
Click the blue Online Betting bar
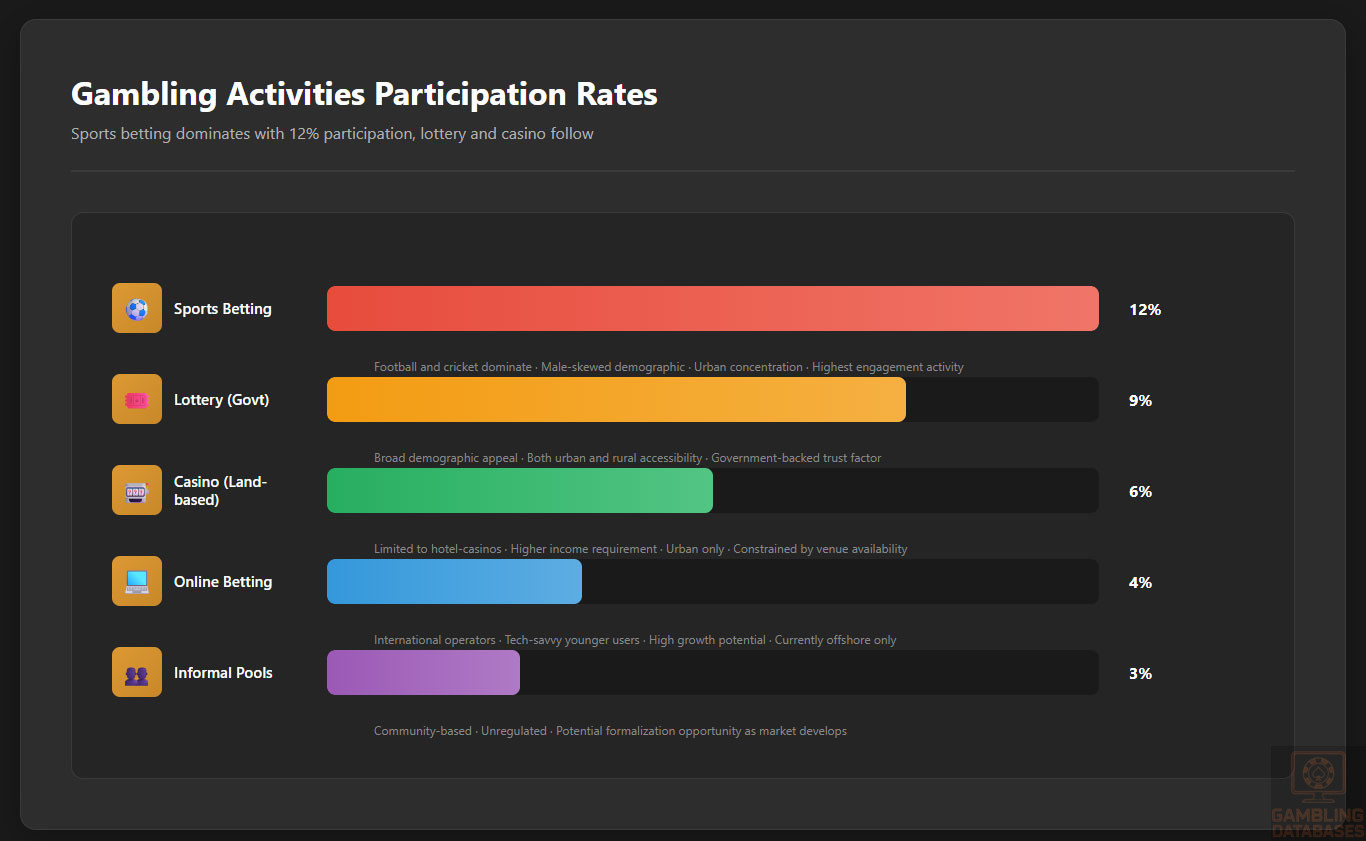pos(454,581)
